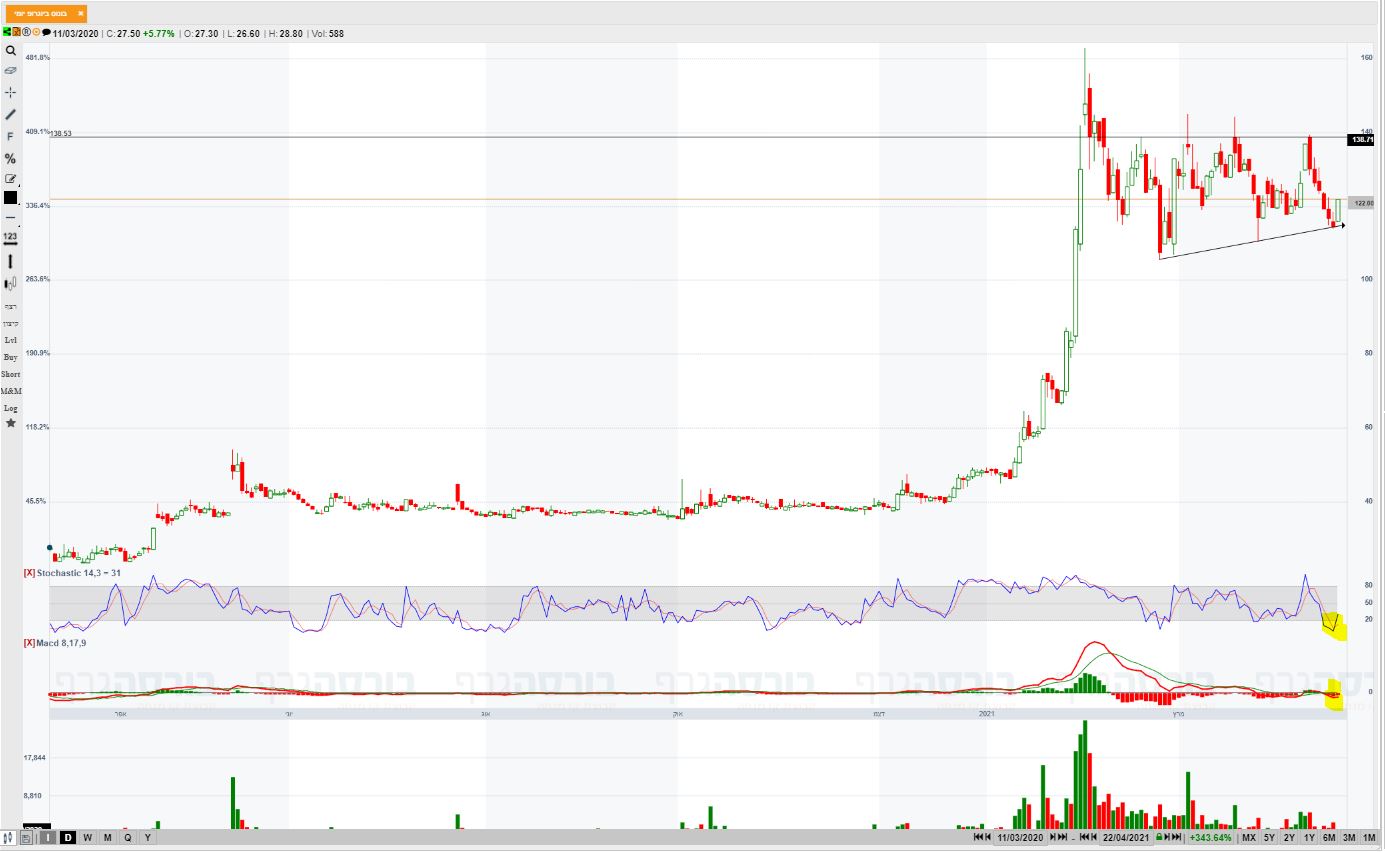Click the star favorites icon
1385x852 pixels.
click(x=11, y=423)
